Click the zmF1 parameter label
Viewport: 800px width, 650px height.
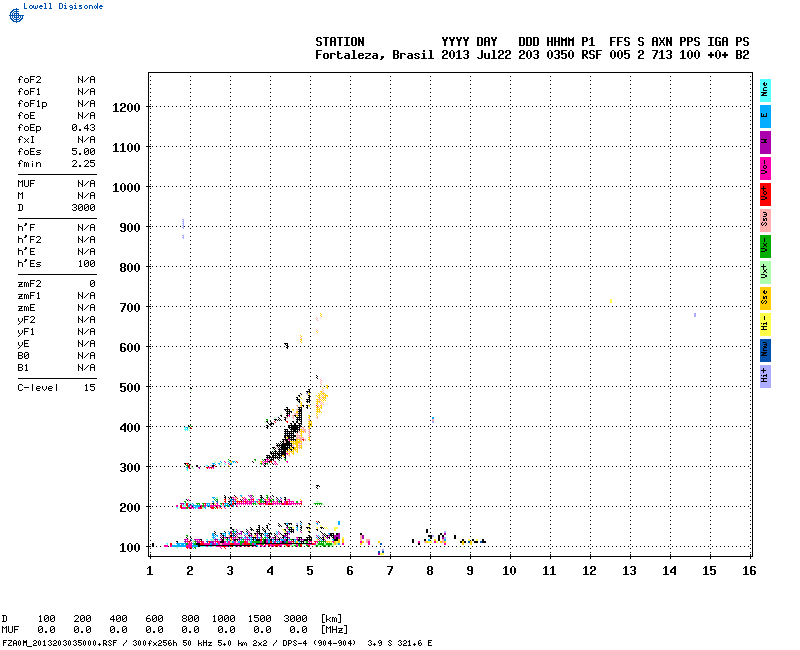click(x=29, y=296)
